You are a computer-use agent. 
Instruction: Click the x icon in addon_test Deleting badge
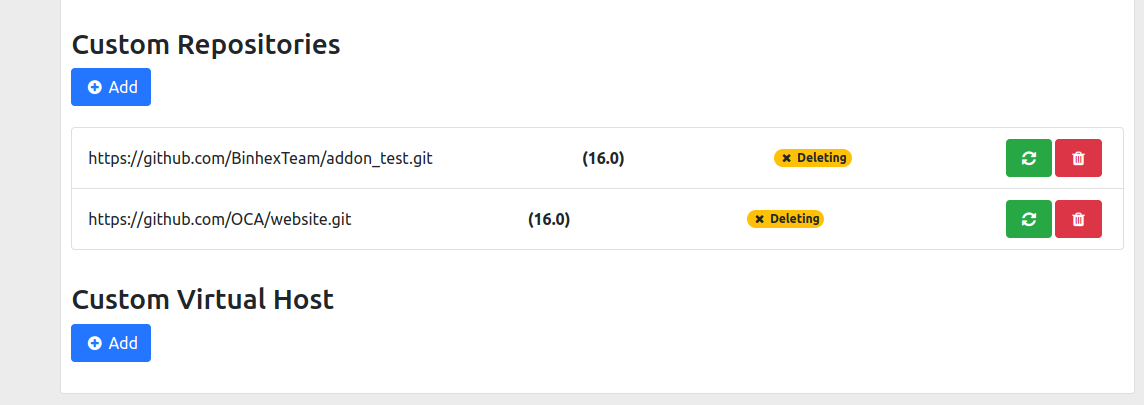click(x=787, y=158)
